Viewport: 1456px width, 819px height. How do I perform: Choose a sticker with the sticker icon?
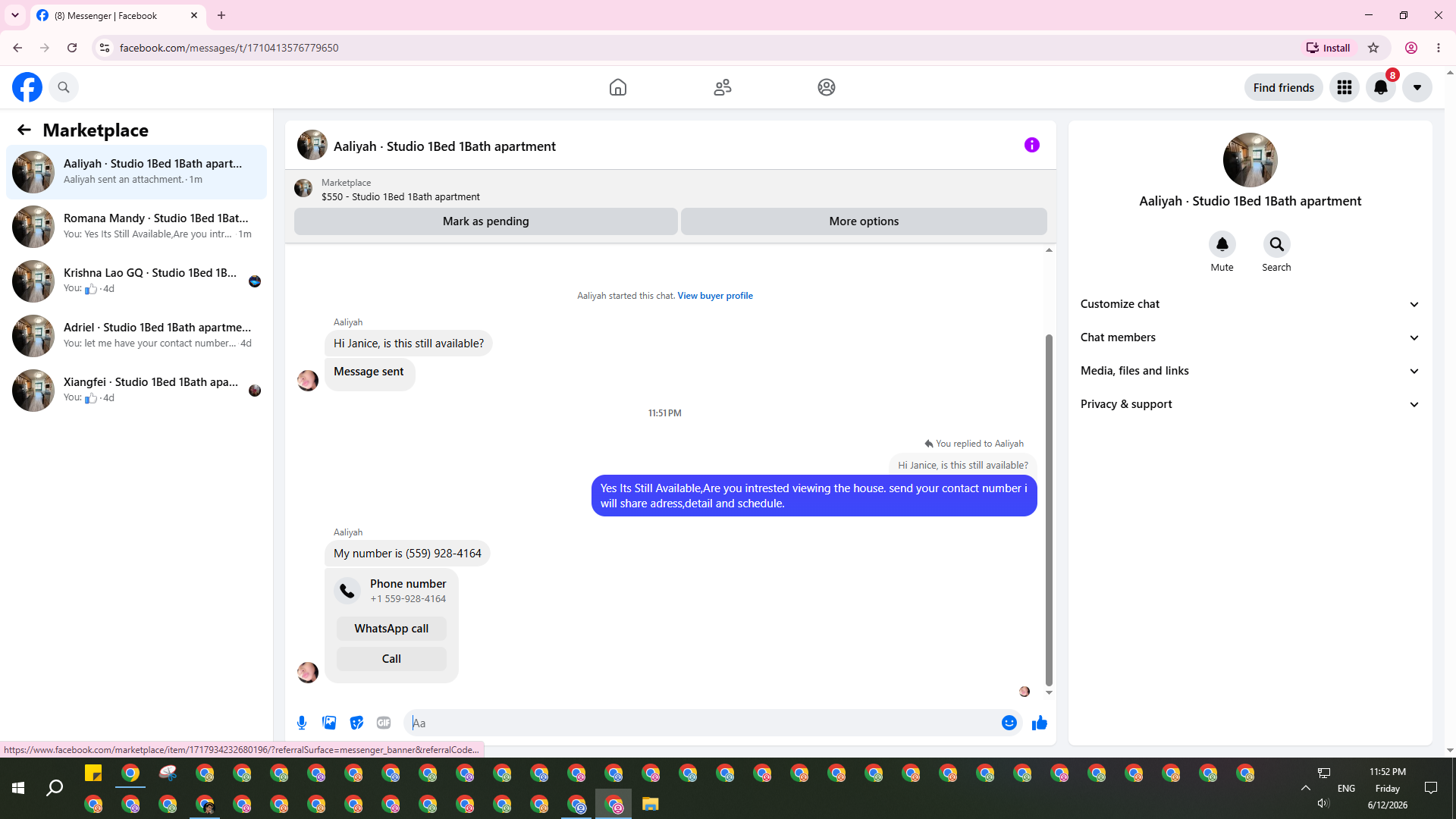[x=356, y=723]
